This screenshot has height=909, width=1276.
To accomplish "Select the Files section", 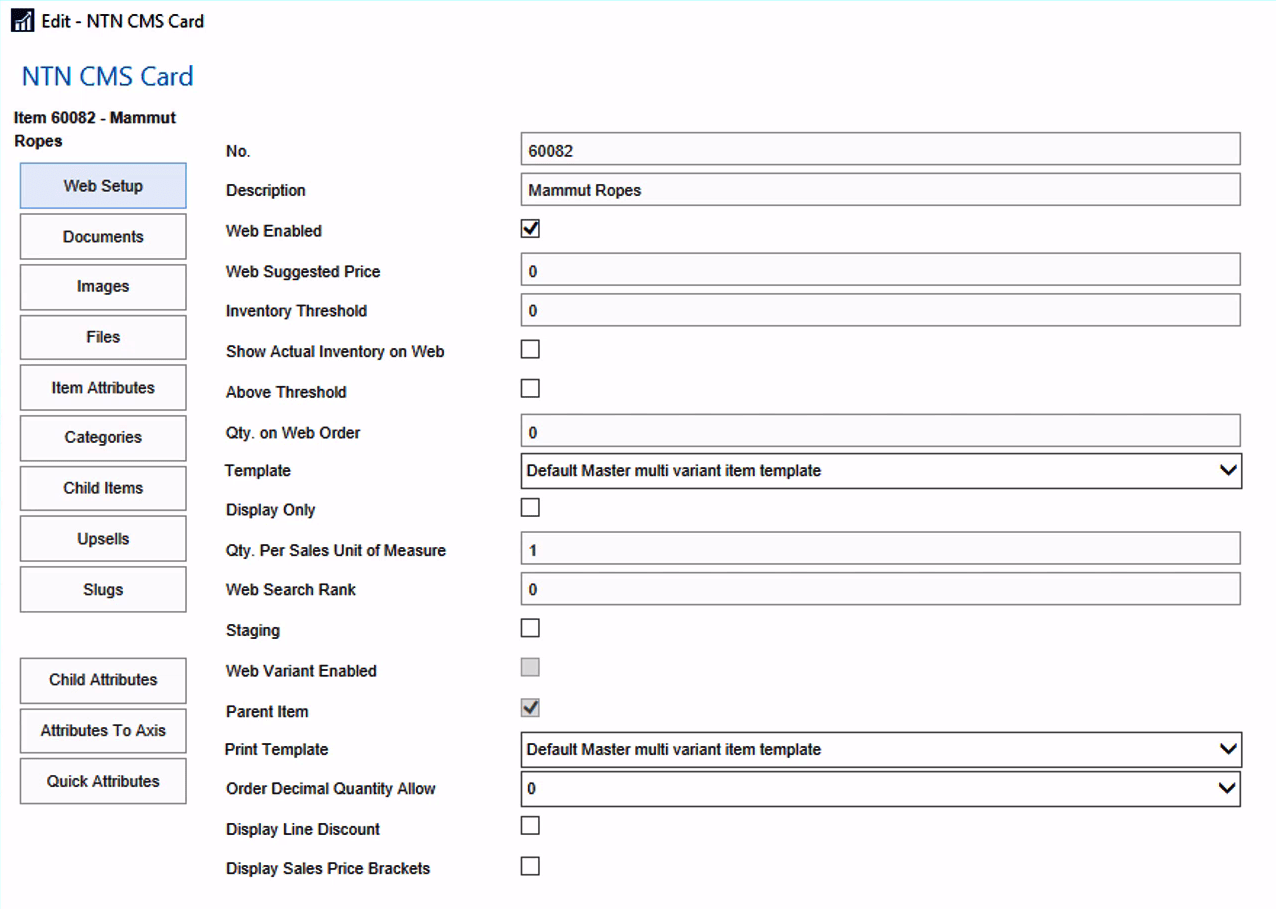I will tap(102, 337).
